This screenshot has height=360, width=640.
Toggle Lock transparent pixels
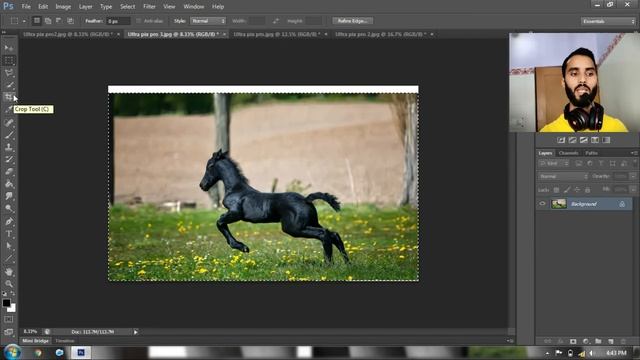[556, 190]
